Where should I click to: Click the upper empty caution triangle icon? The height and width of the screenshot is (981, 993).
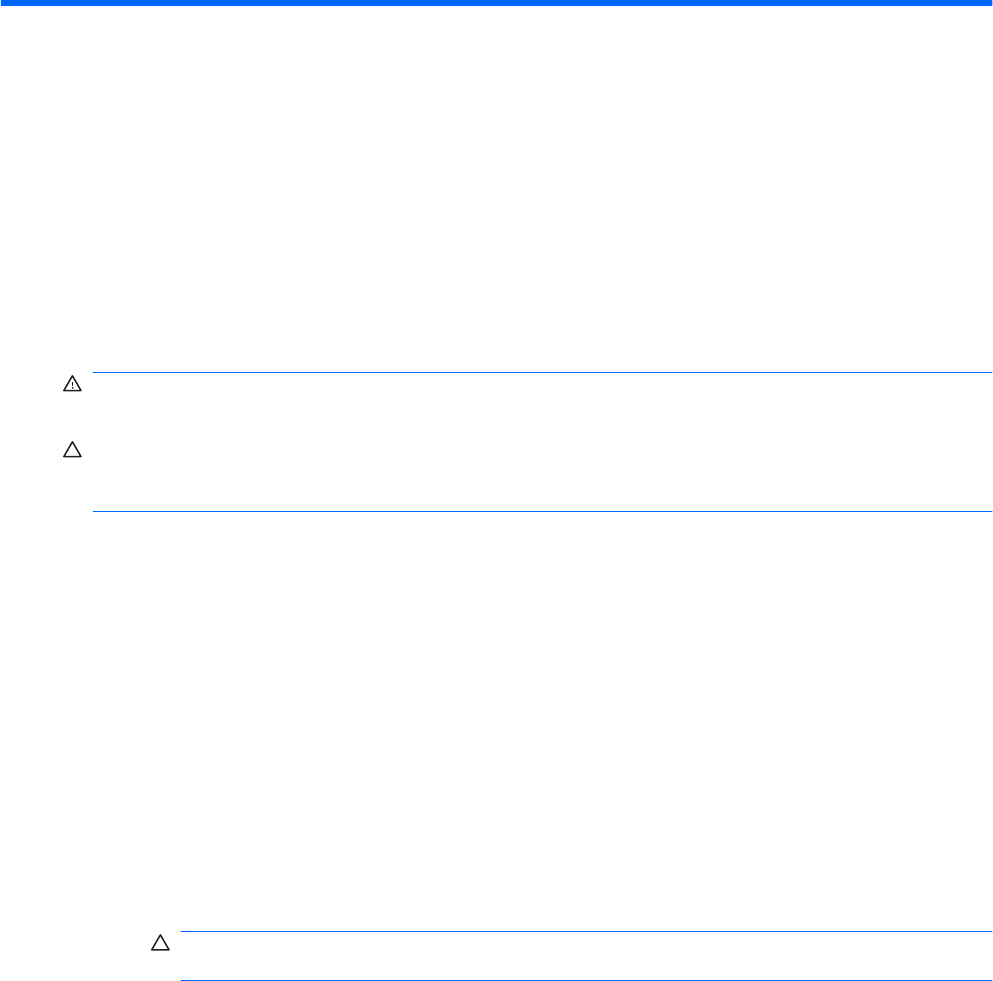(x=72, y=452)
